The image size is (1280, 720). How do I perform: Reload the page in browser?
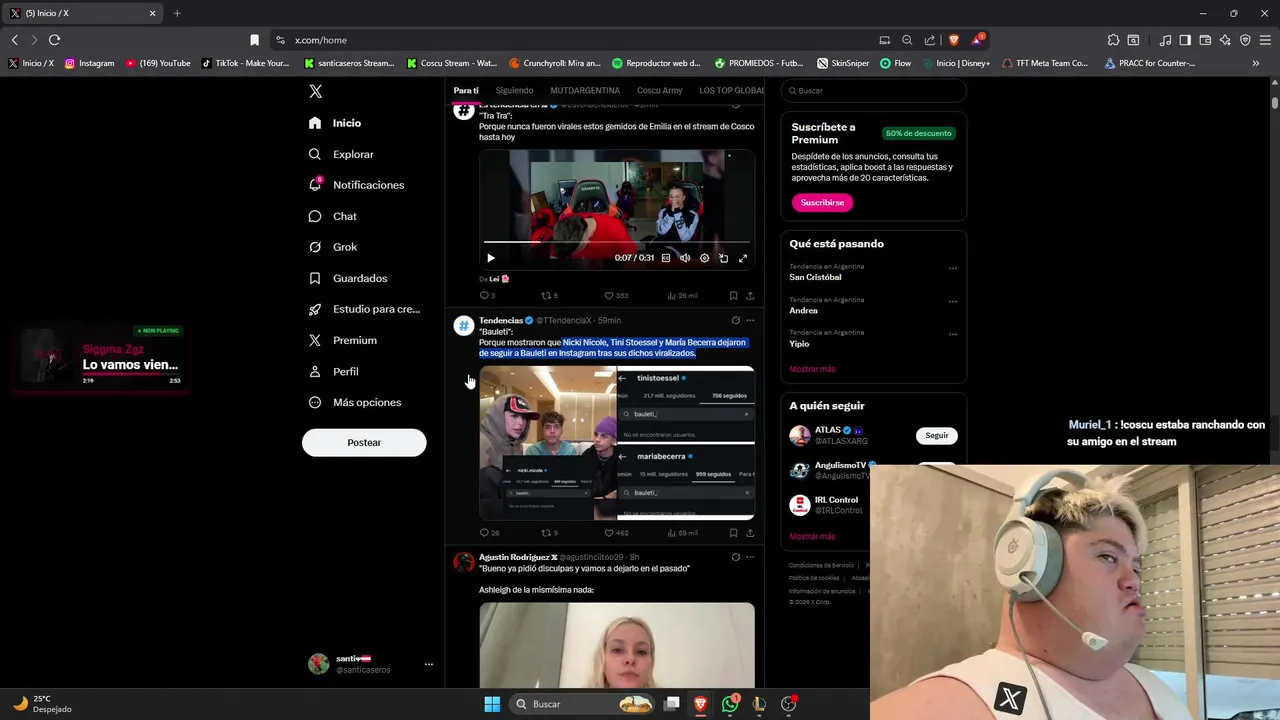tap(54, 40)
